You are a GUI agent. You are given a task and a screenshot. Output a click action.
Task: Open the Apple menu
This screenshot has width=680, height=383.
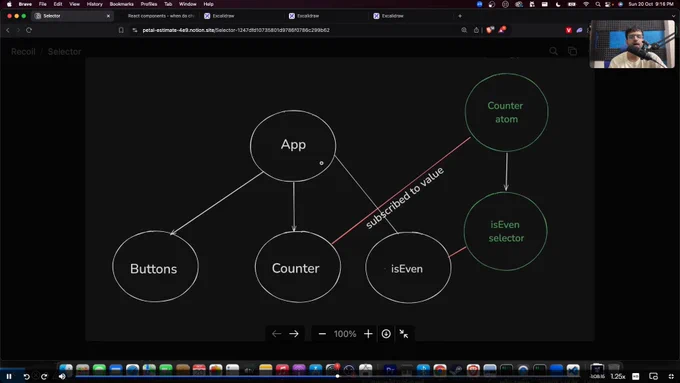[9, 4]
